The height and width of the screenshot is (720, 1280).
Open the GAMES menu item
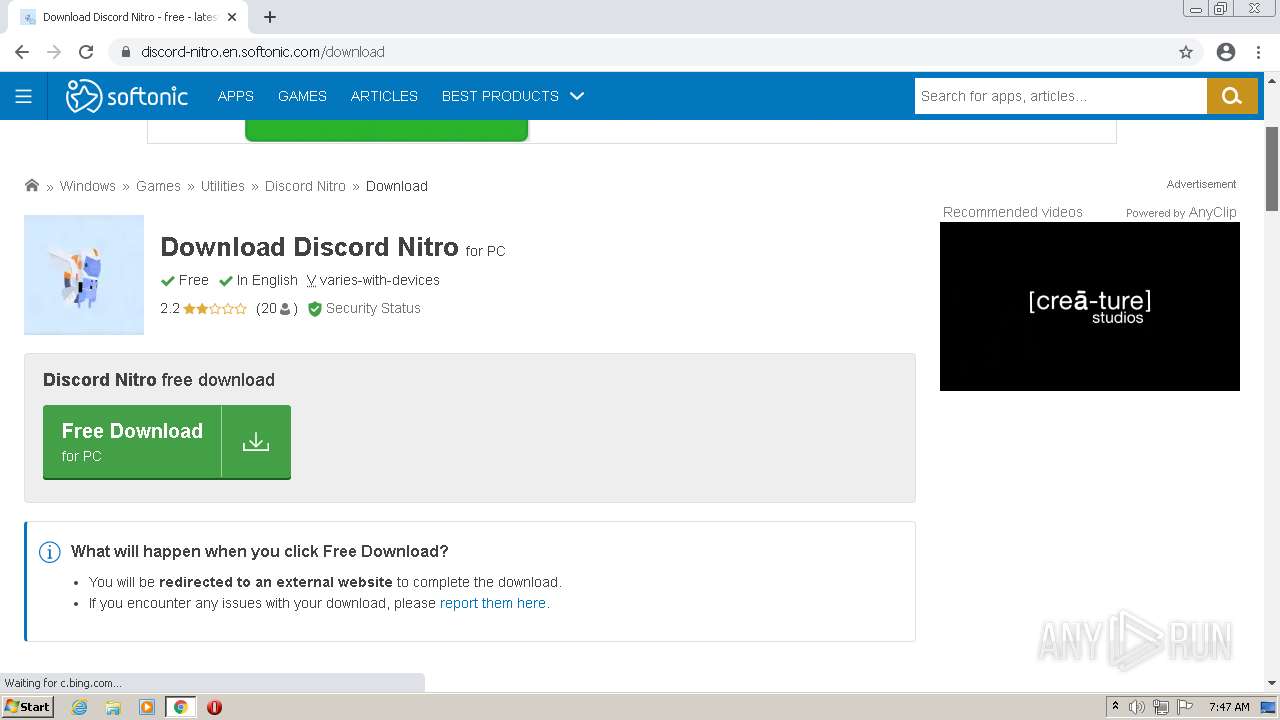point(302,96)
